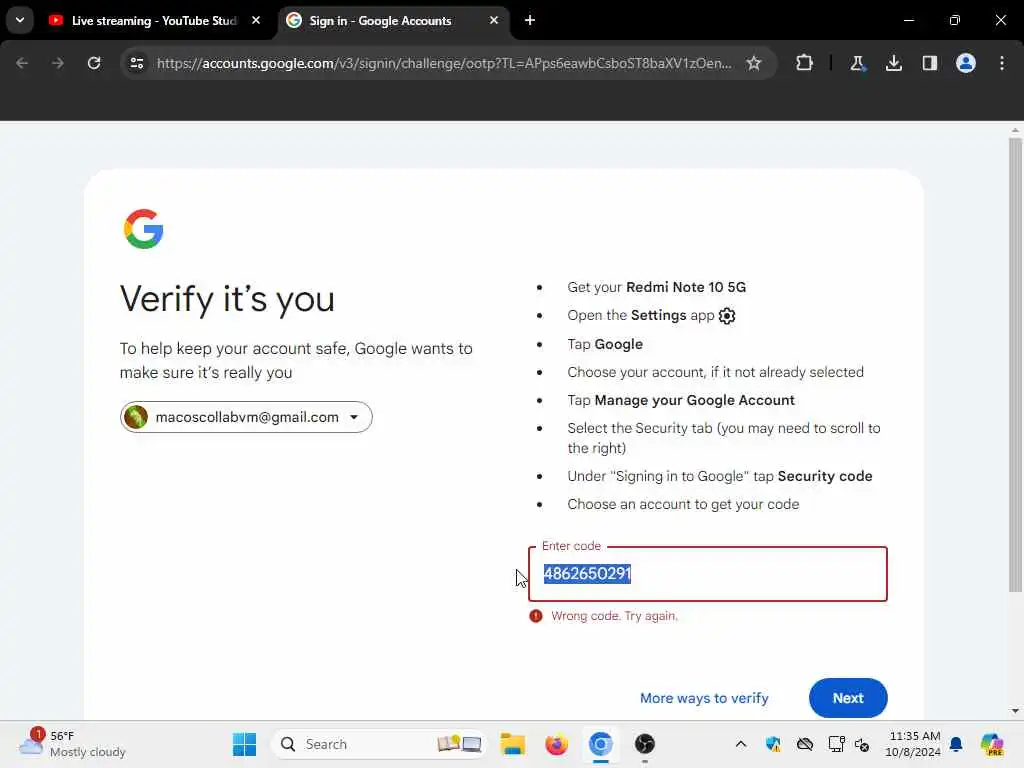Open the Chrome profile avatar

tap(965, 63)
